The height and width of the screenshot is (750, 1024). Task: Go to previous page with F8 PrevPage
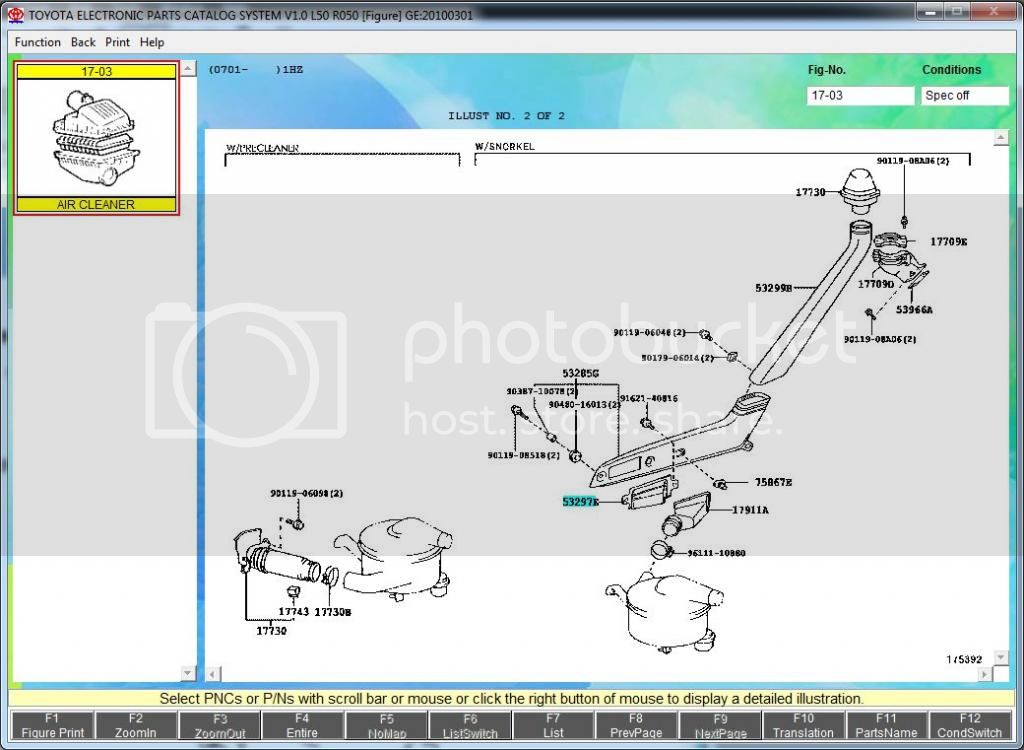[636, 725]
